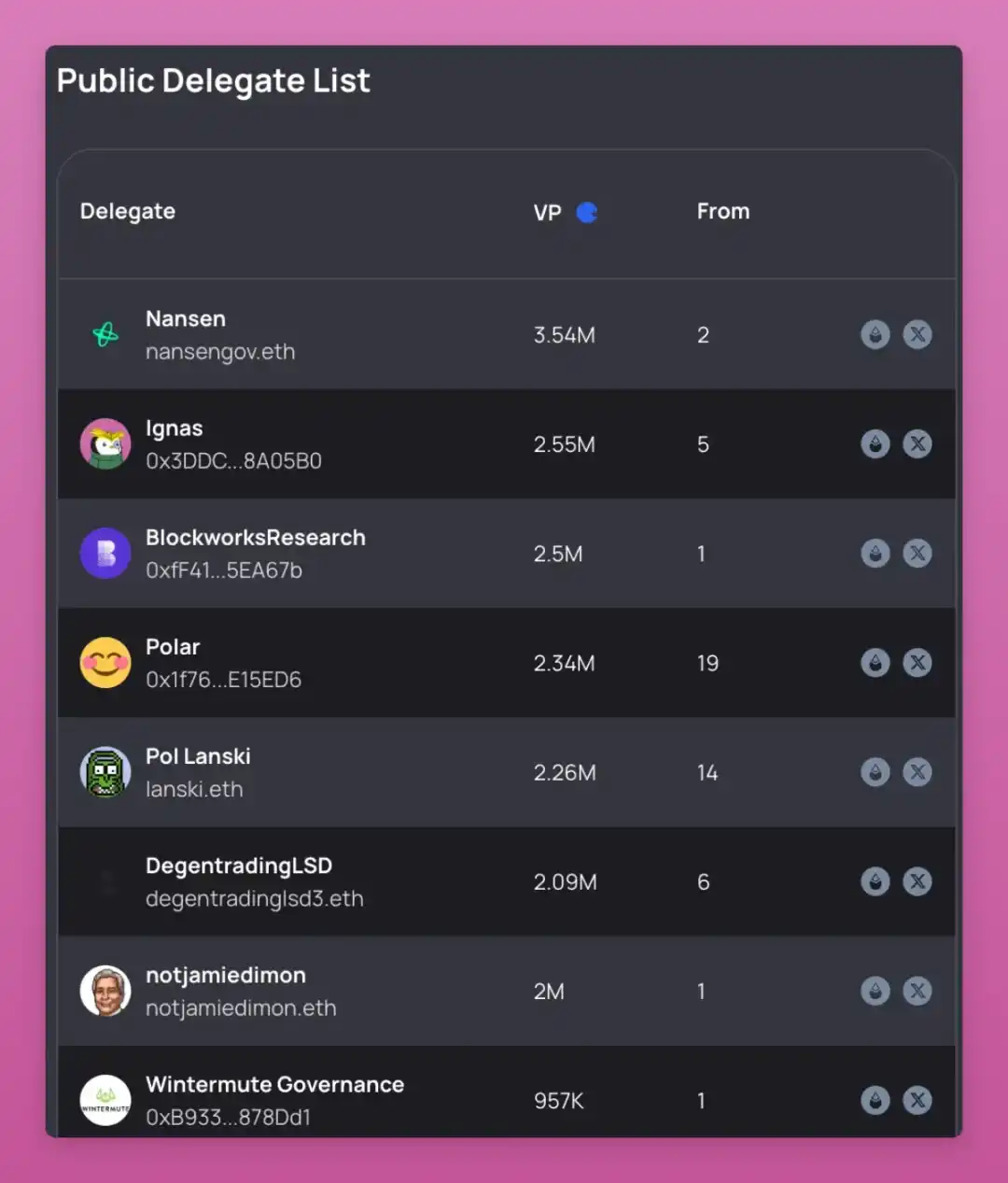1008x1183 pixels.
Task: Click the droplet icon in Nansen's row
Action: [875, 334]
